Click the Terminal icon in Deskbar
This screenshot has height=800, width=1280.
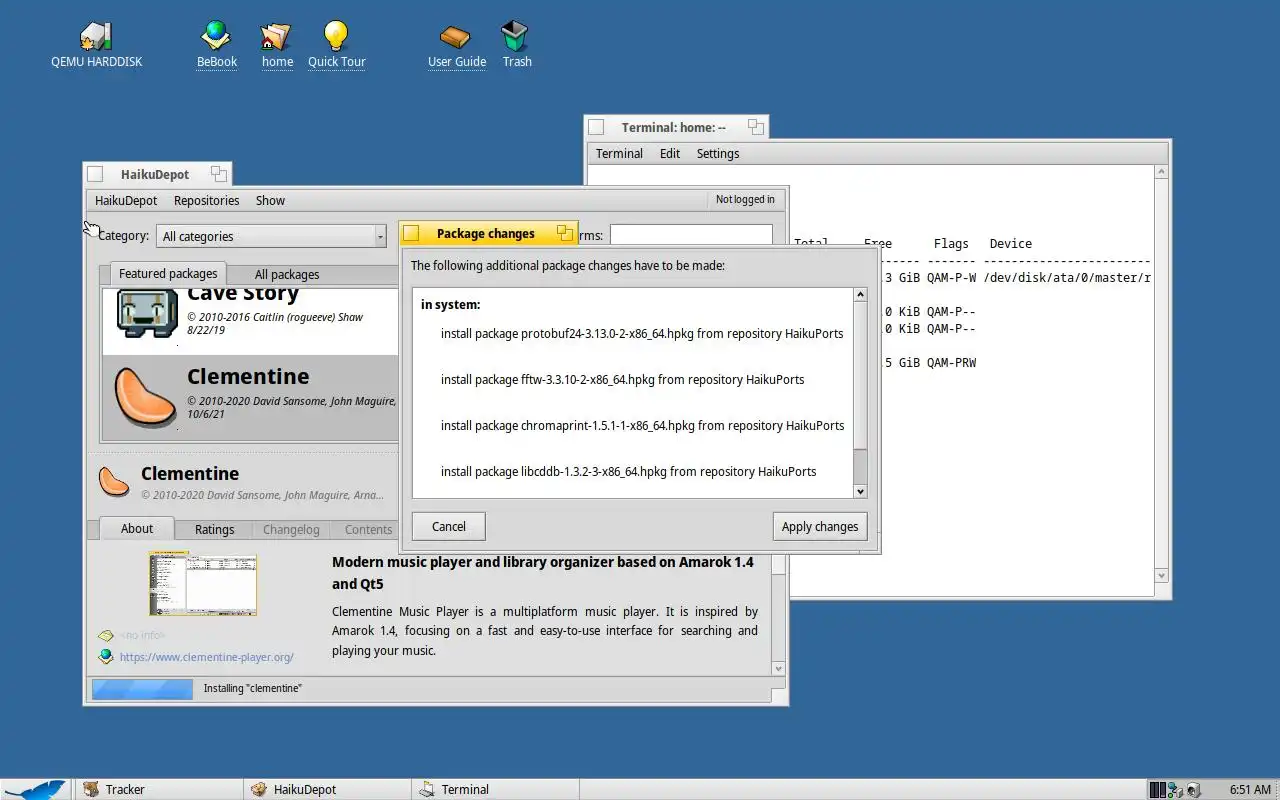click(x=427, y=789)
